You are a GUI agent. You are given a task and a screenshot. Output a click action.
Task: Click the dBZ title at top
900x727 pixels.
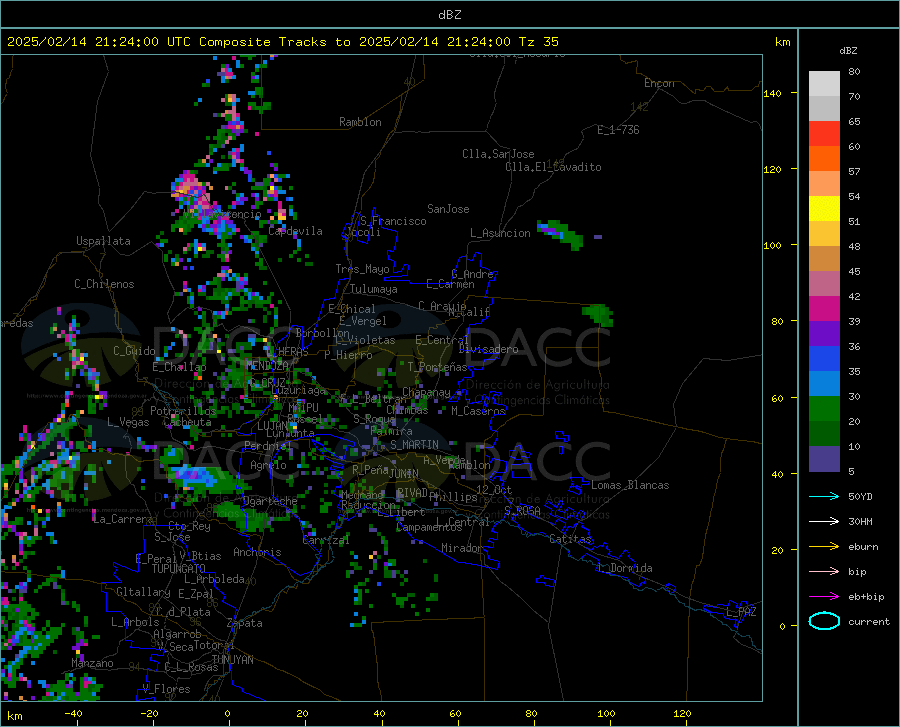coord(449,15)
